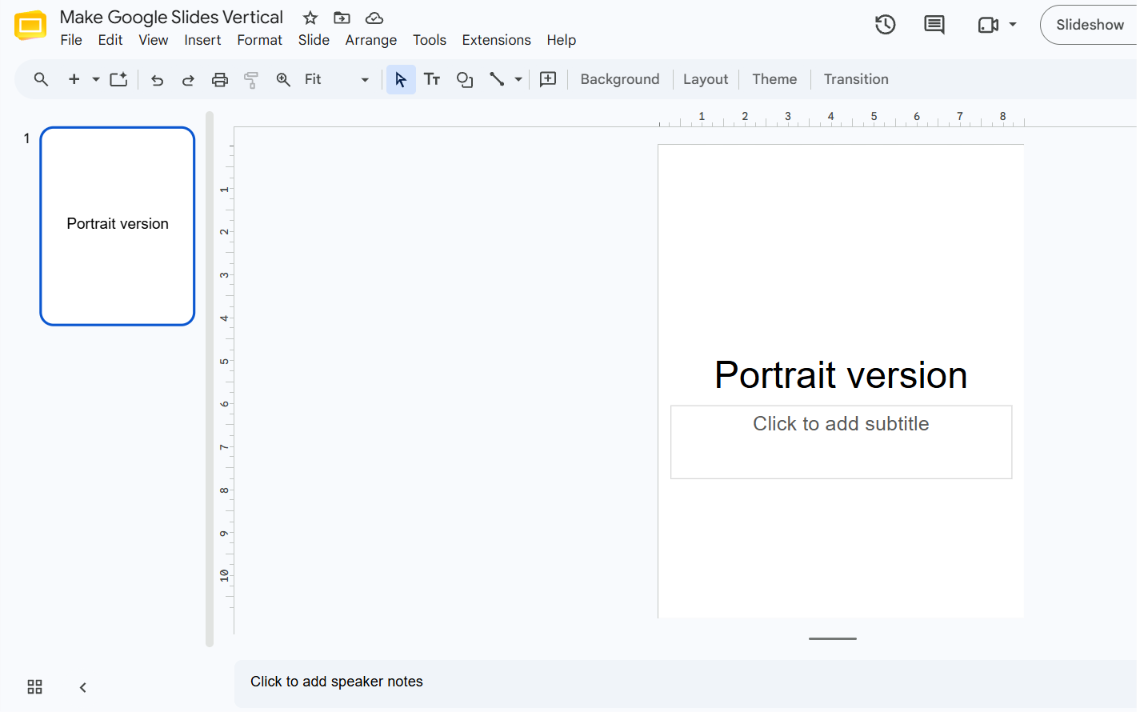Open the Slide menu
1137x712 pixels.
(314, 40)
